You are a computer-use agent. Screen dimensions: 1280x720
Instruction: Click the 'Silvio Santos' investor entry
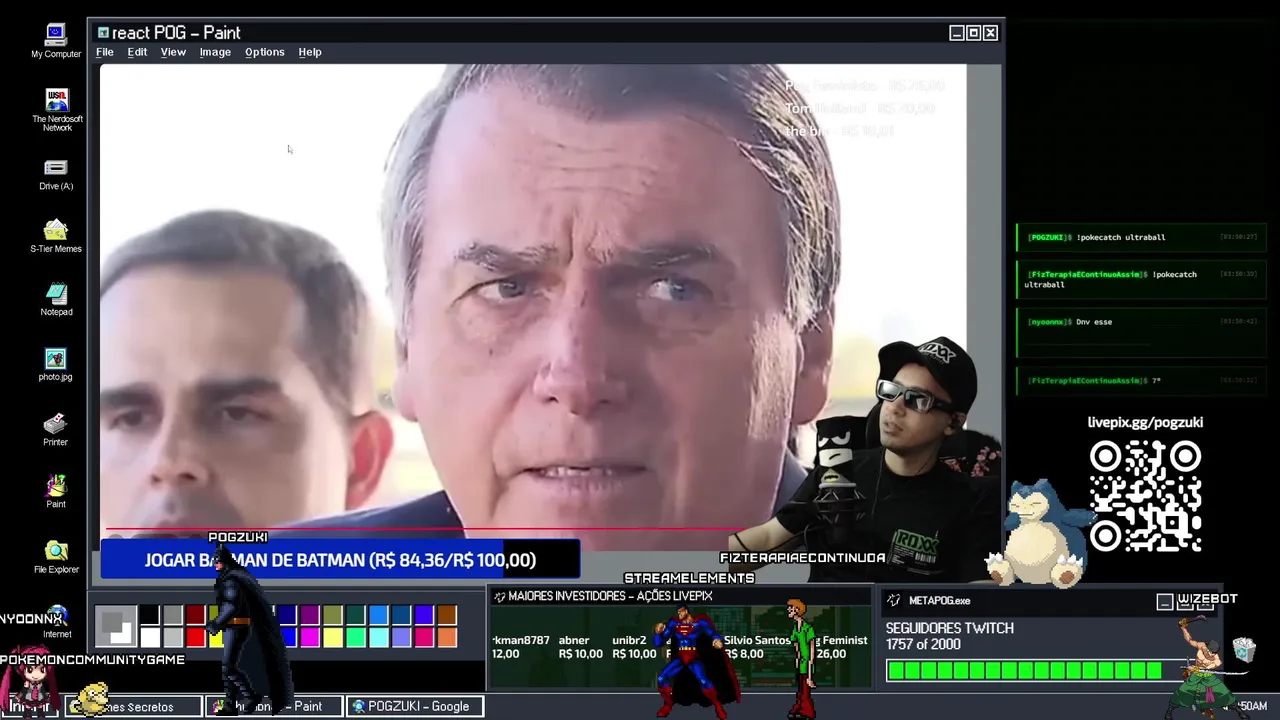point(756,647)
